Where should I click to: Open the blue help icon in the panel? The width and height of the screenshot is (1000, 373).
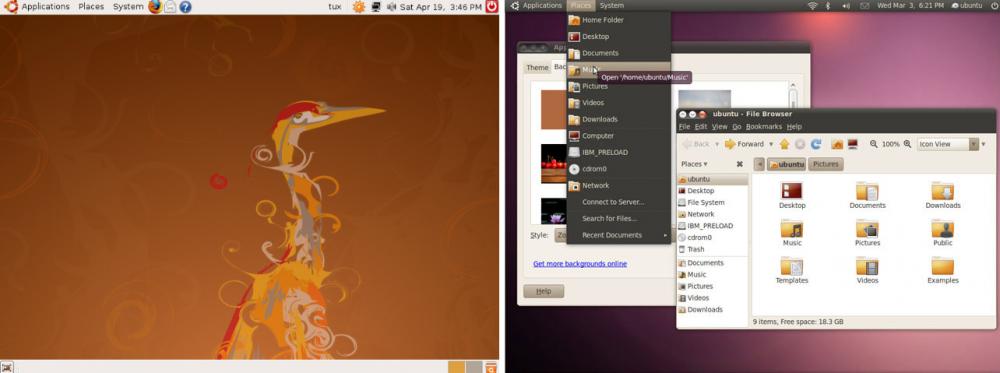(x=185, y=7)
